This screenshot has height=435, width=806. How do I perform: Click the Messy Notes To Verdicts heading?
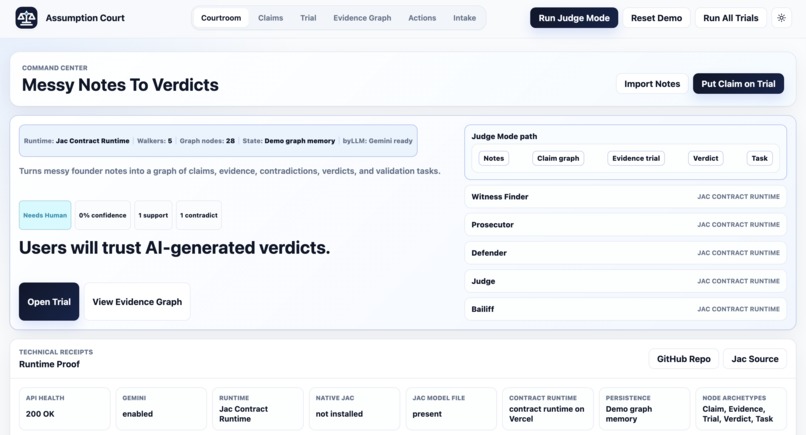pyautogui.click(x=120, y=85)
